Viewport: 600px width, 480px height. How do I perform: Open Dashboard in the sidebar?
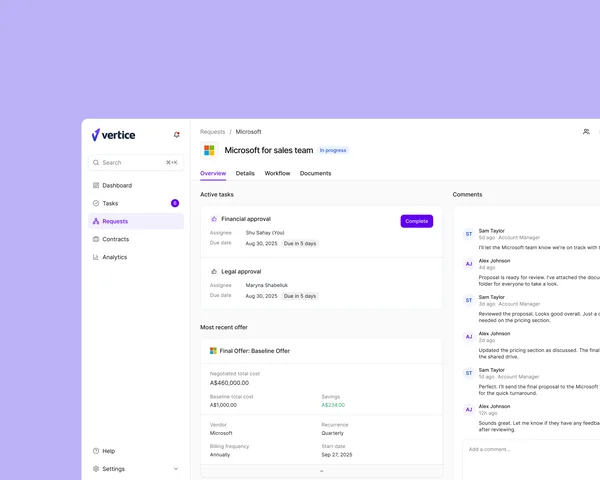point(136,185)
